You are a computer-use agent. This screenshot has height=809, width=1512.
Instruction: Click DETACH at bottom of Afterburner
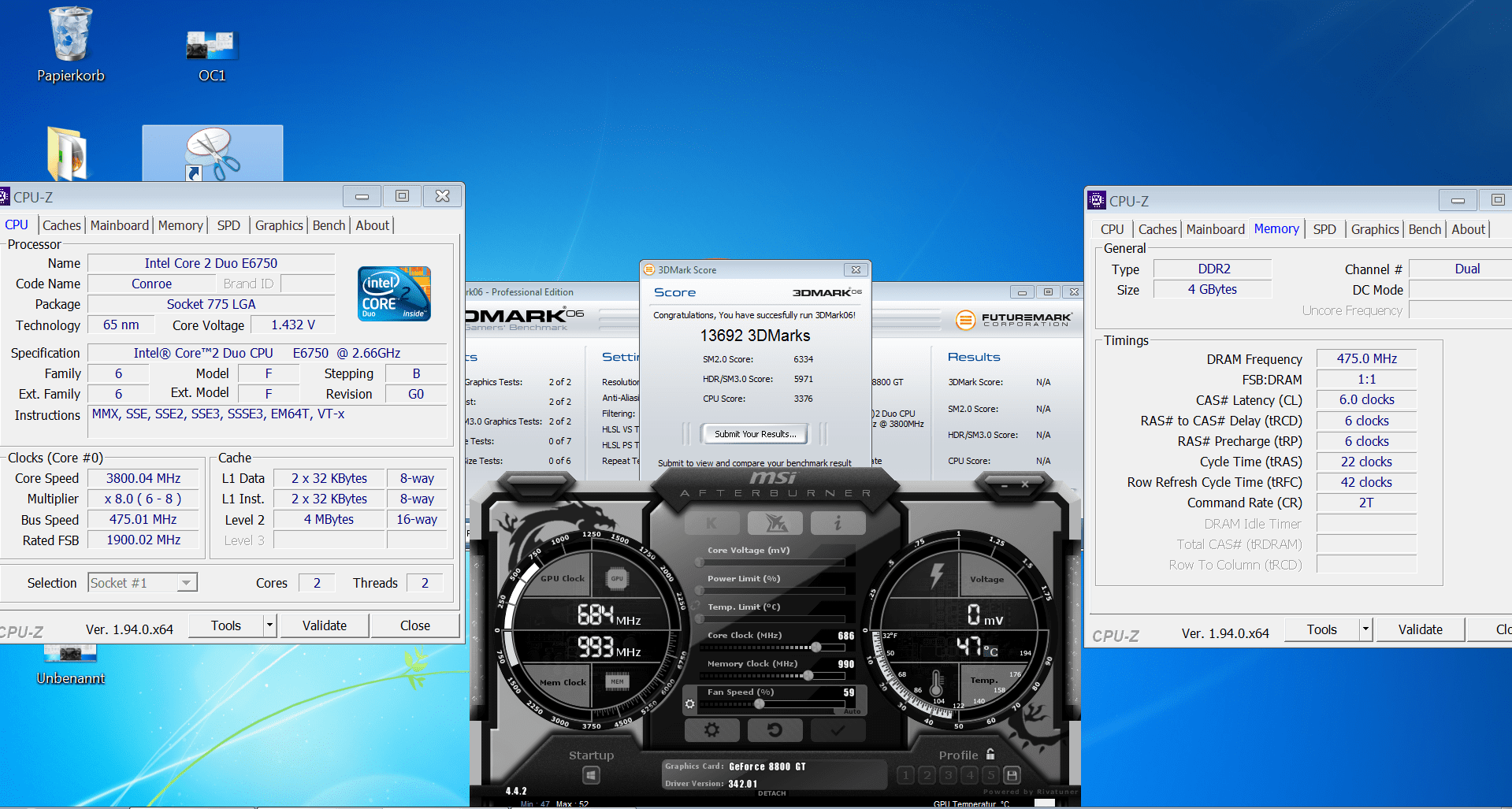771,793
